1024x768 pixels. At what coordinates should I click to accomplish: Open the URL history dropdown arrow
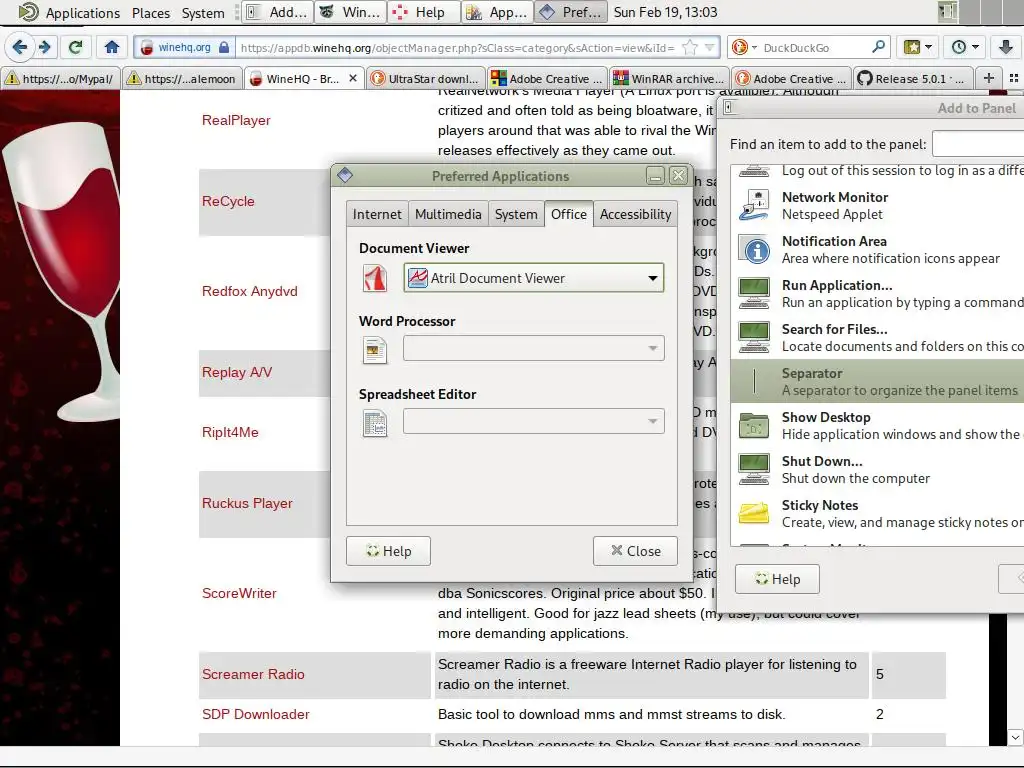coord(710,48)
